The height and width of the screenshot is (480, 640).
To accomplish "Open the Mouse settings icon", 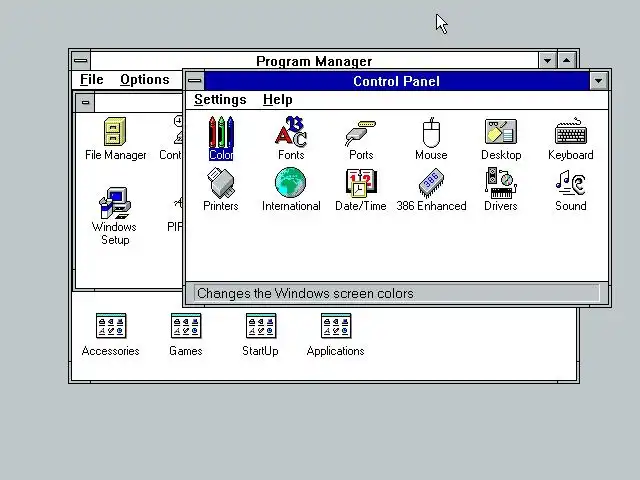I will point(431,138).
